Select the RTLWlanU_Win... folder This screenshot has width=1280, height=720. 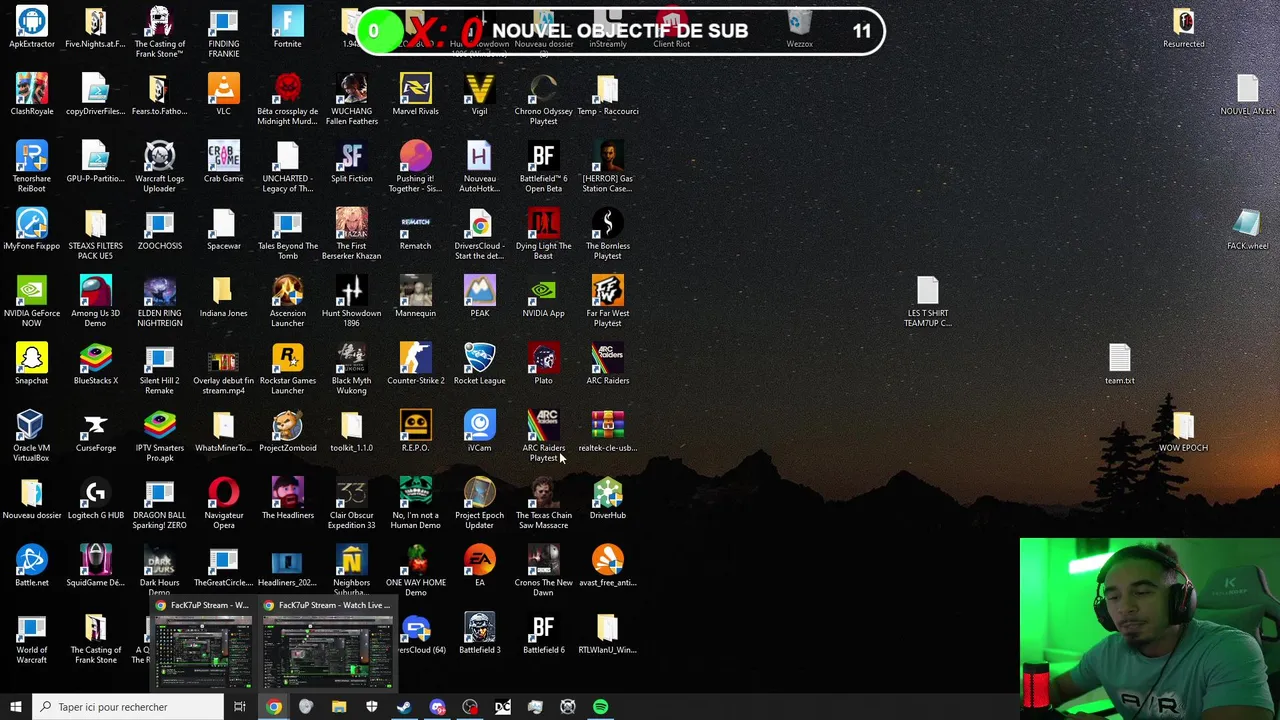(x=608, y=631)
